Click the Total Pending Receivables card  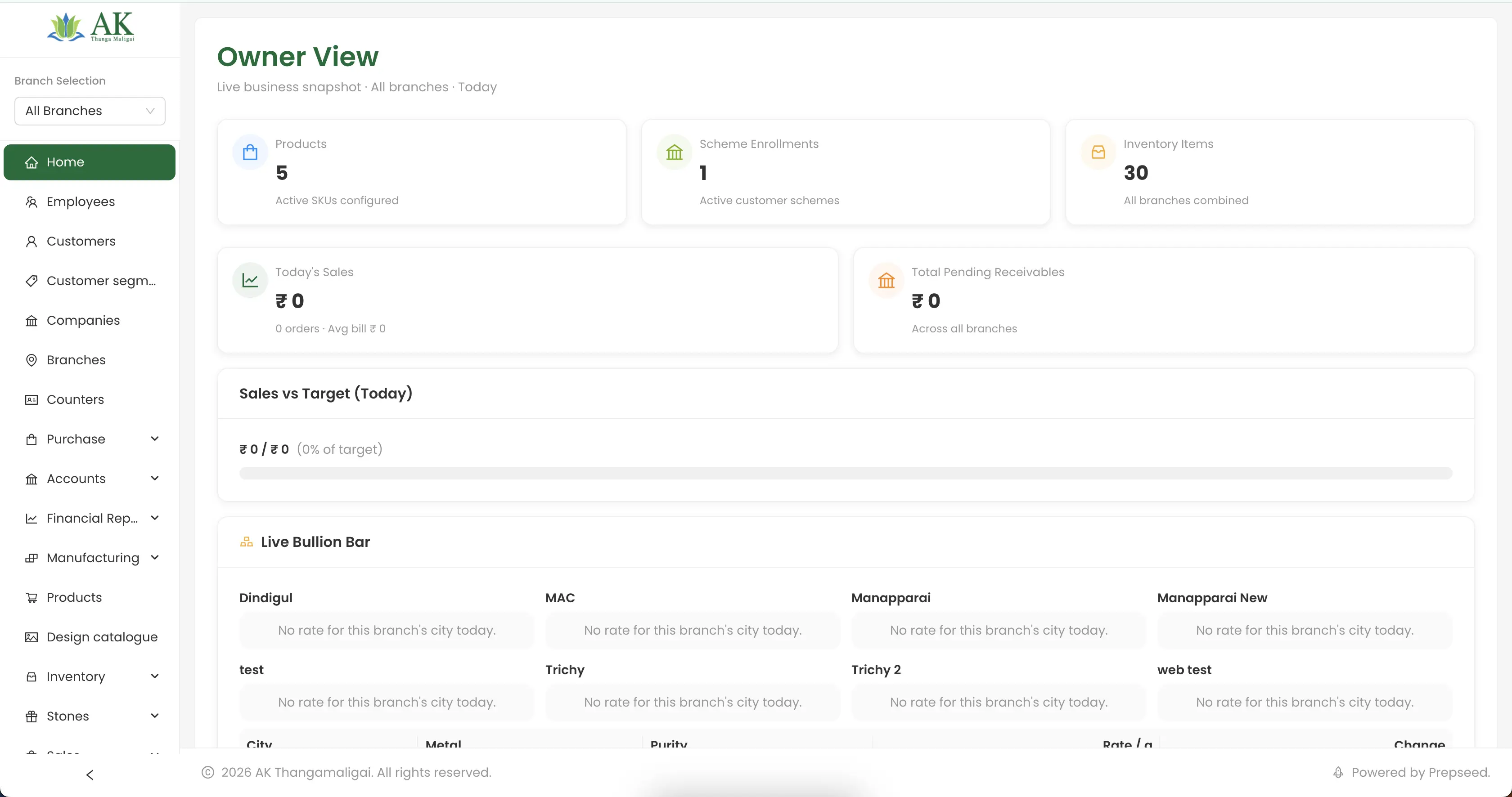1164,300
